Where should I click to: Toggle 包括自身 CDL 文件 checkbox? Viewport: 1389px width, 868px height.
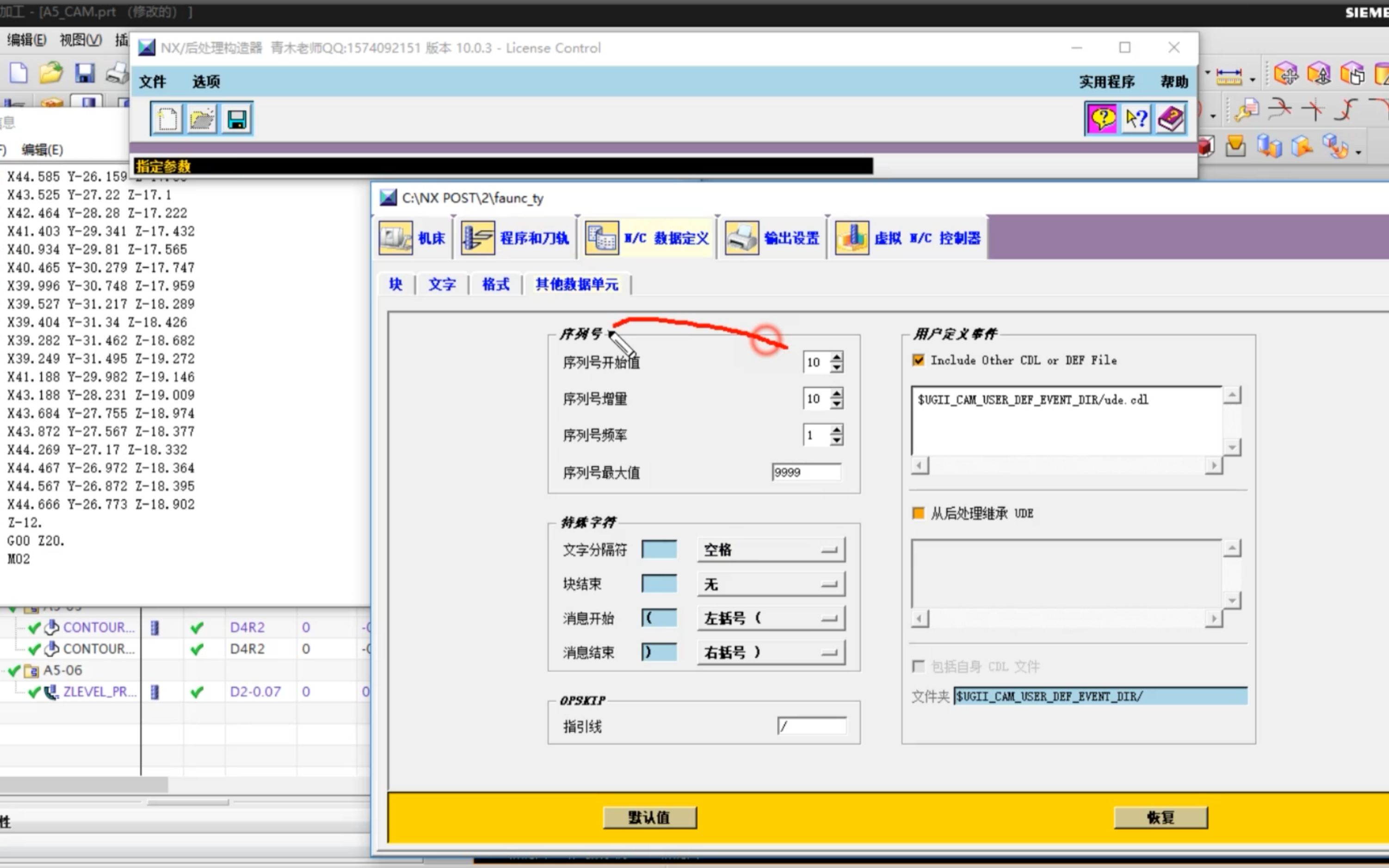click(x=919, y=666)
